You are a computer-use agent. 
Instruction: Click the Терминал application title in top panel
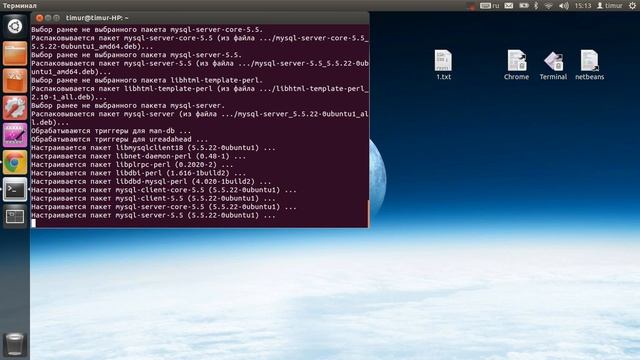click(x=20, y=6)
